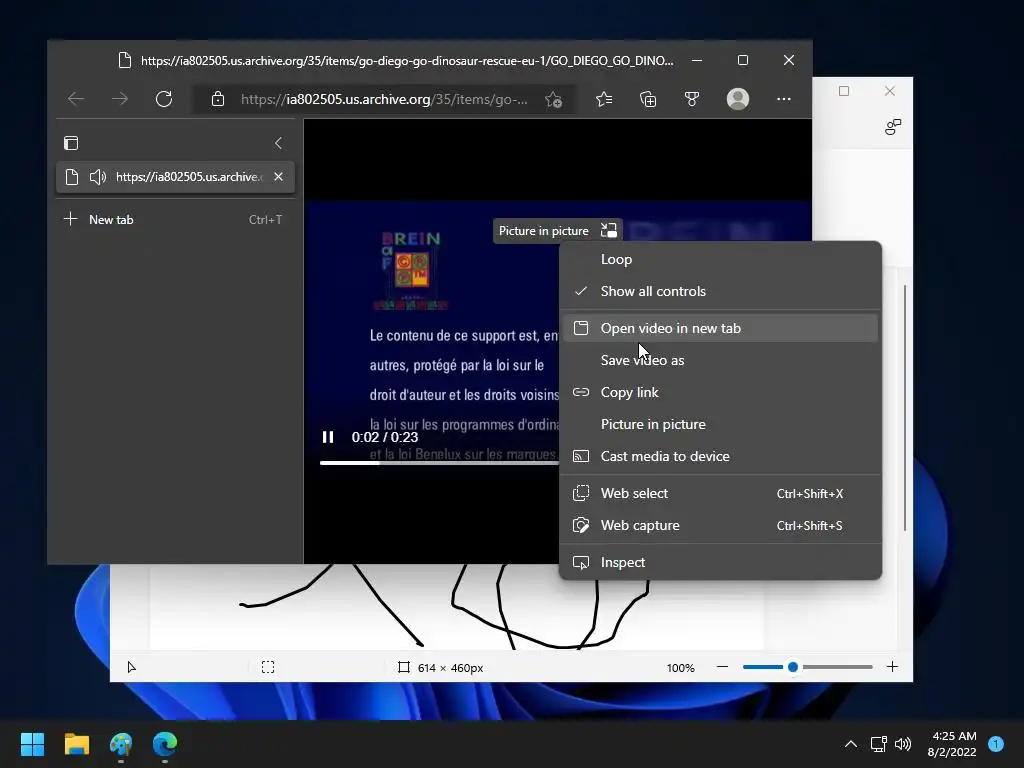Click the Paint pointer tool in status bar
Image resolution: width=1024 pixels, height=768 pixels.
pos(131,667)
